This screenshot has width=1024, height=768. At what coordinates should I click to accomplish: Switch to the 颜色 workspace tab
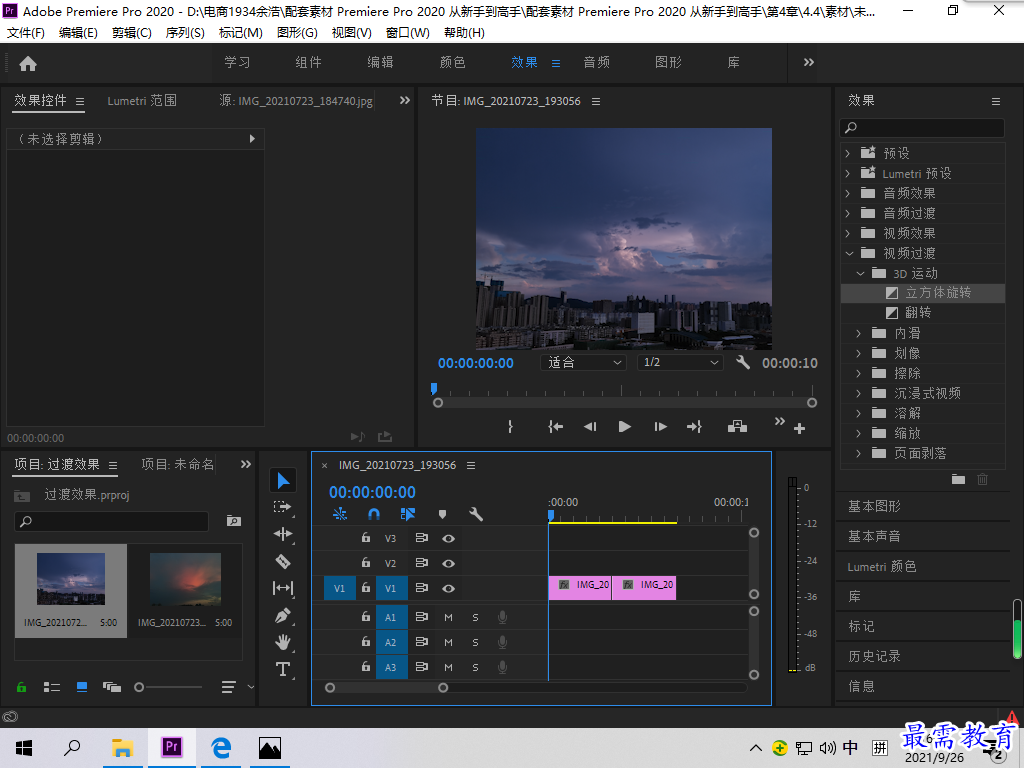[x=452, y=62]
